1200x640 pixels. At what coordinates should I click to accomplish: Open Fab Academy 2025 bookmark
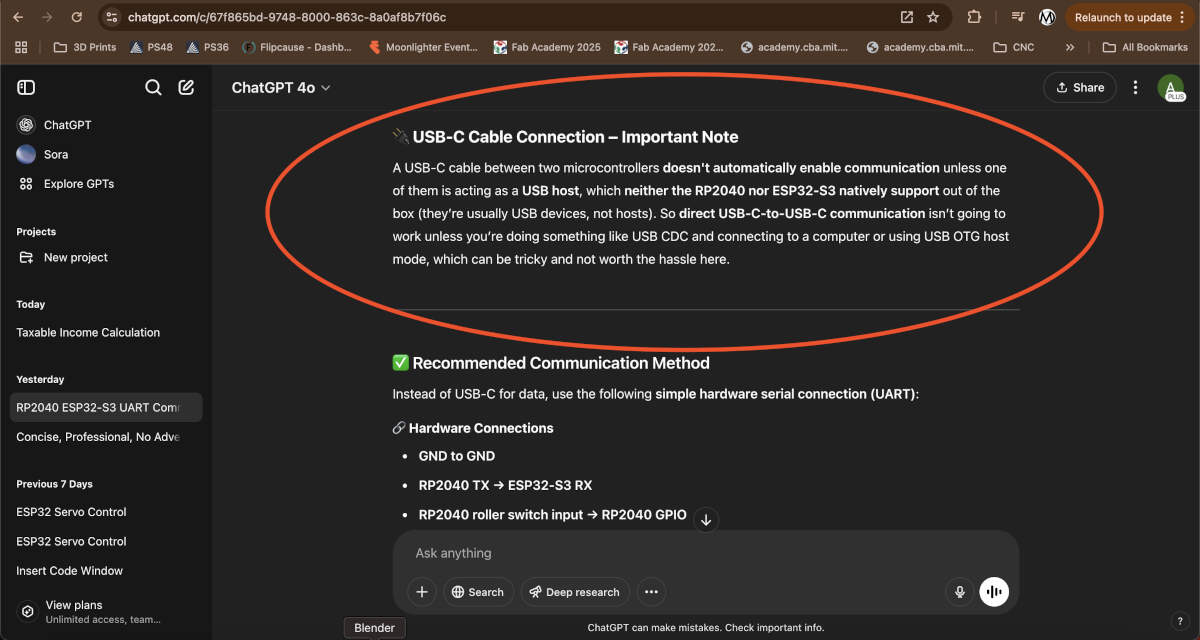(547, 47)
